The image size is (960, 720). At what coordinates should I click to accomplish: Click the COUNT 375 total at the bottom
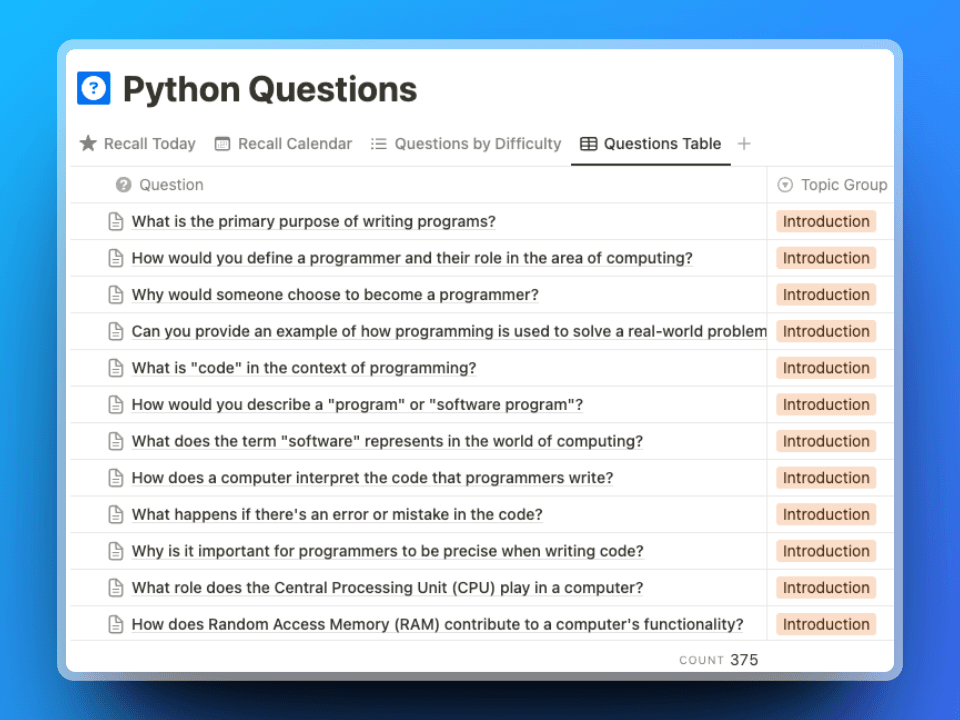pyautogui.click(x=718, y=660)
